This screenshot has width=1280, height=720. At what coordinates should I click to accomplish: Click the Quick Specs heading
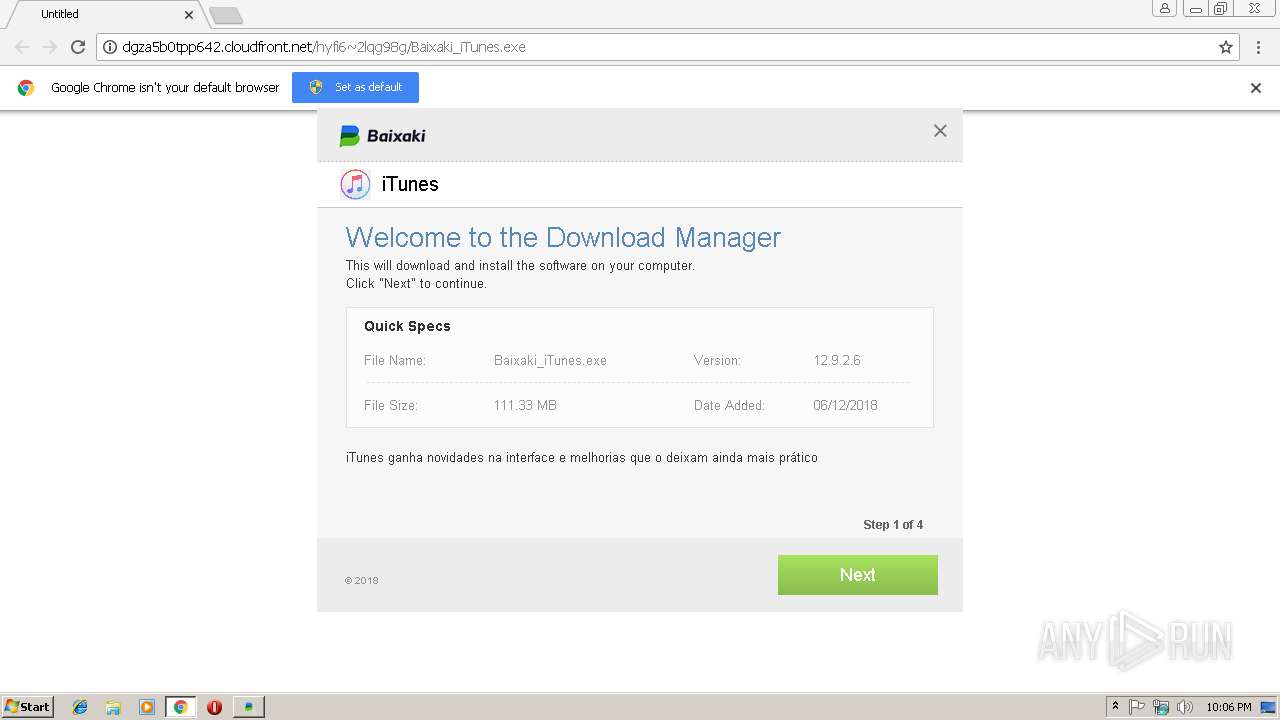point(407,326)
